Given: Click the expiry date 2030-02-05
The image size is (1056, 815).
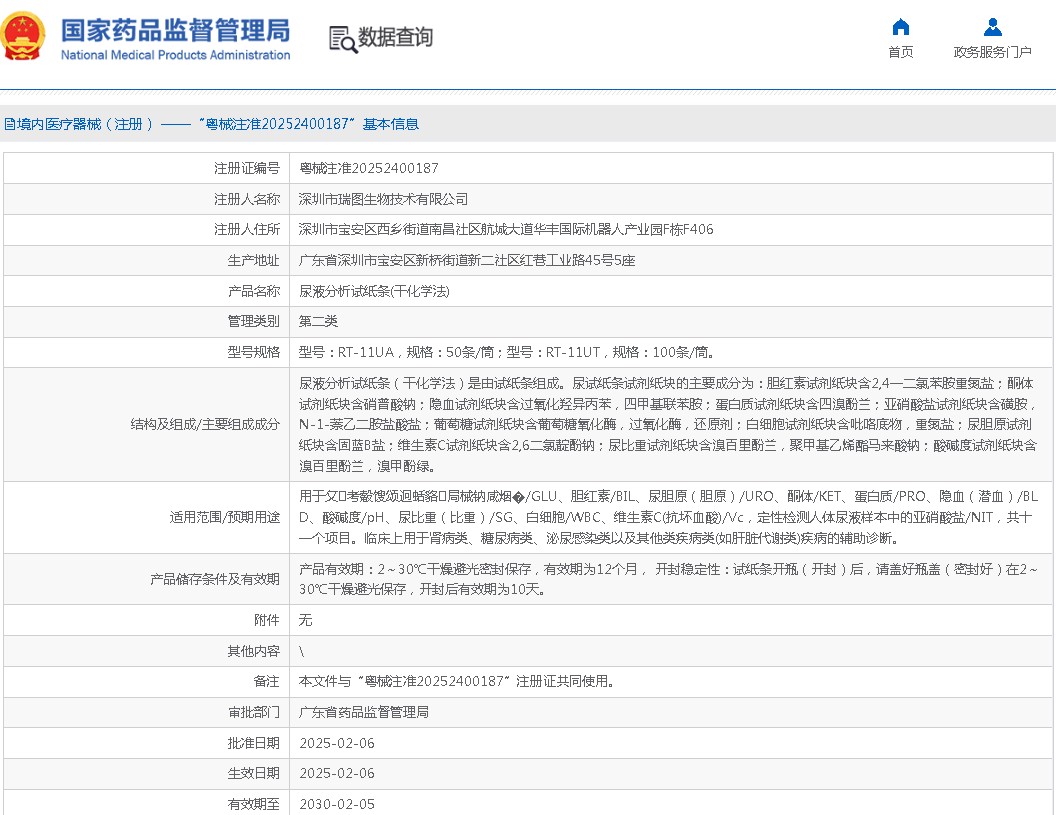Looking at the screenshot, I should [337, 804].
